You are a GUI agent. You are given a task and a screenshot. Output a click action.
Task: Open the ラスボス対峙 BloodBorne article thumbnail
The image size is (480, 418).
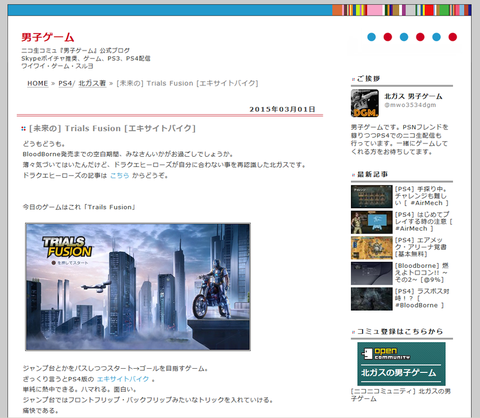(372, 299)
